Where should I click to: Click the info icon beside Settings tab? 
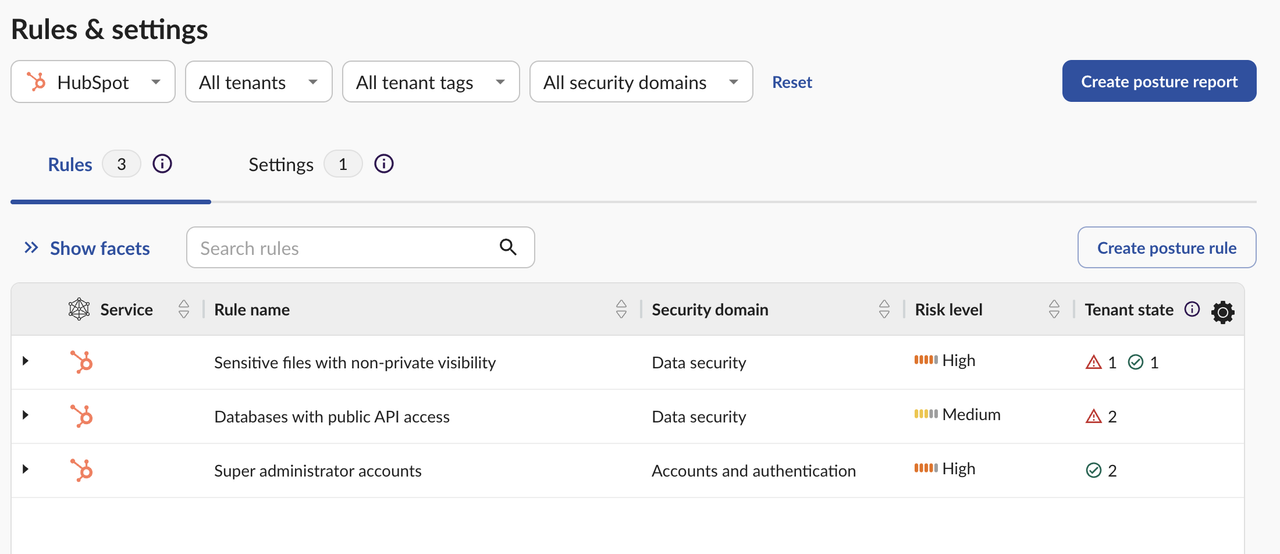point(383,164)
